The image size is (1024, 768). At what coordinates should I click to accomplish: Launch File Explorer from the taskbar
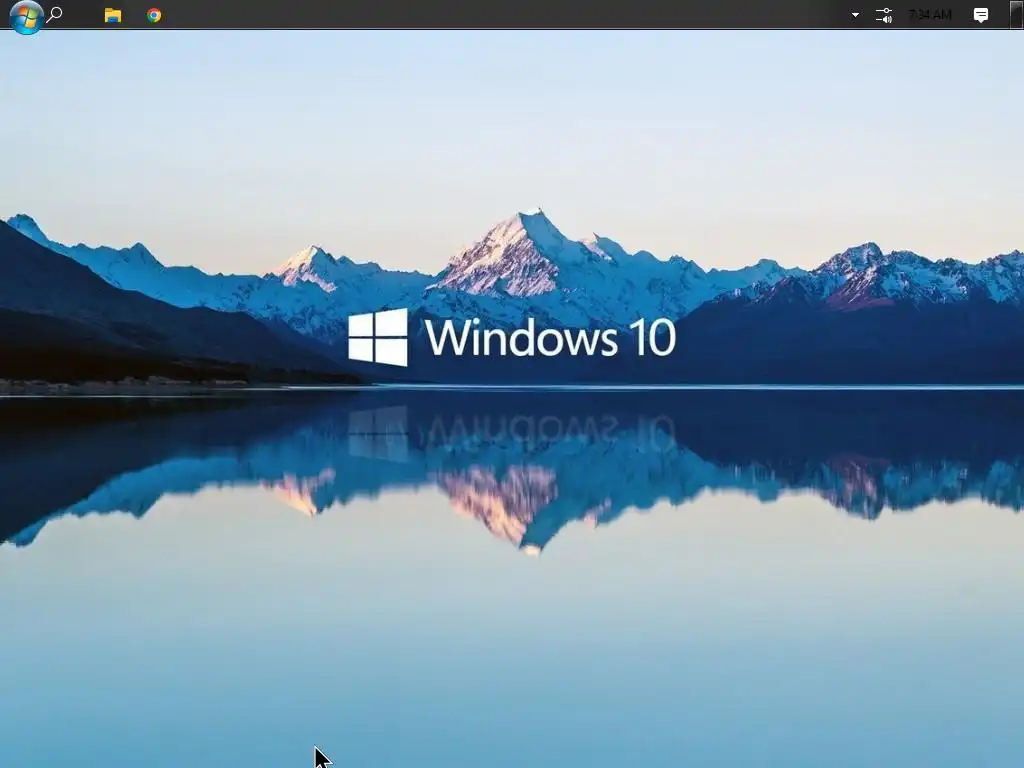click(x=112, y=15)
